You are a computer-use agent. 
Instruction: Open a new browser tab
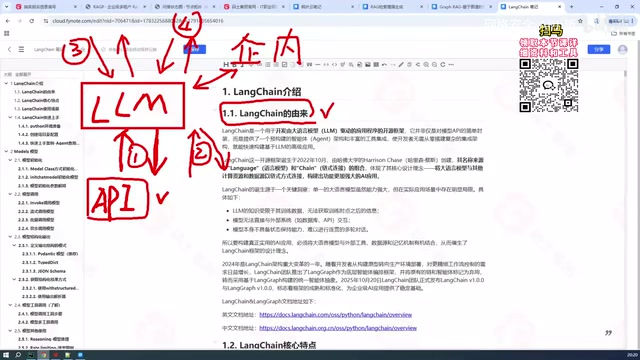click(571, 7)
